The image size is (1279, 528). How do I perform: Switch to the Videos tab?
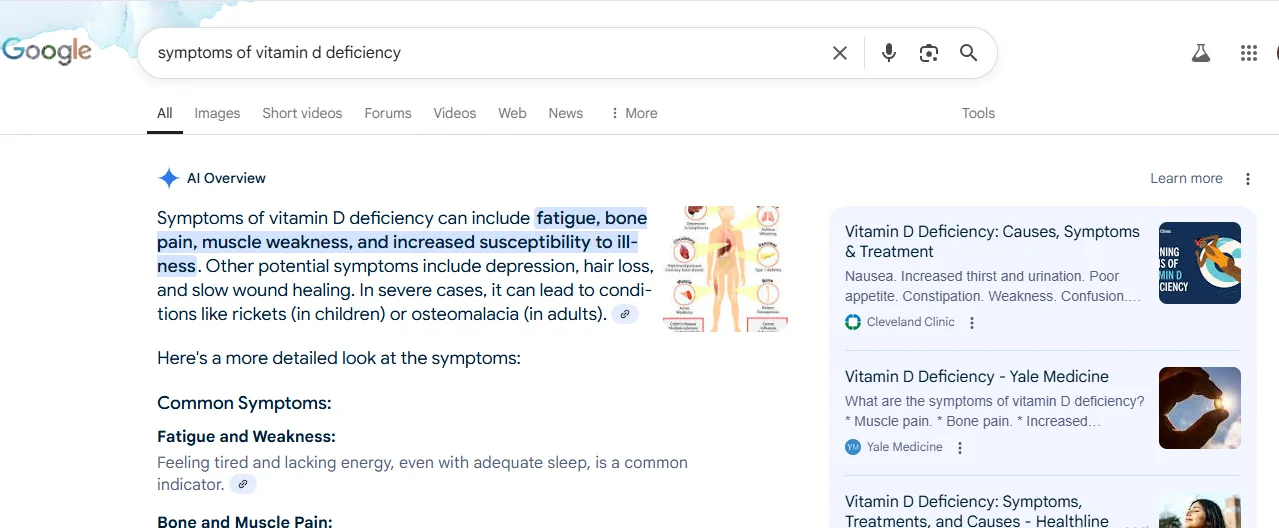[x=455, y=113]
